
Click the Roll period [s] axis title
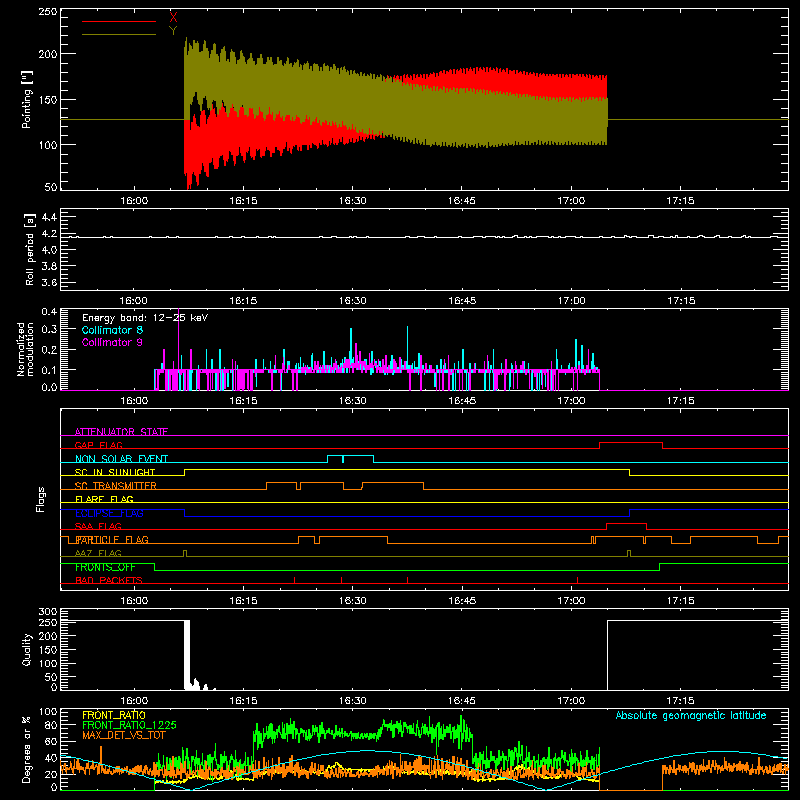(30, 249)
